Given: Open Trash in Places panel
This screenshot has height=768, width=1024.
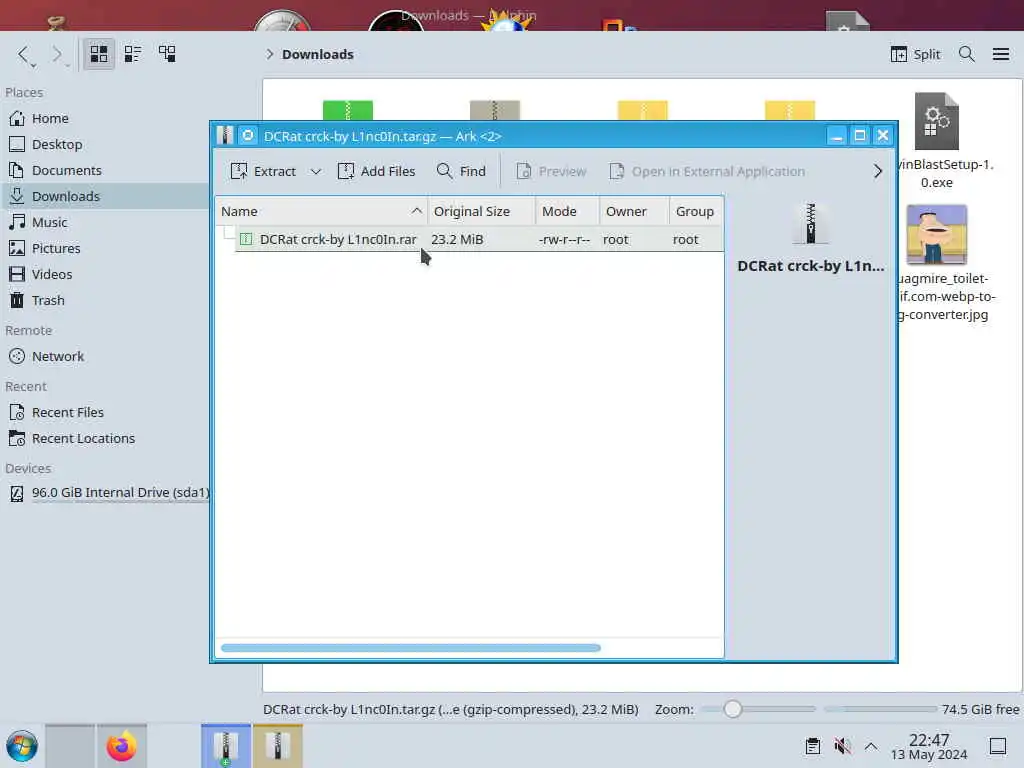Looking at the screenshot, I should point(104,300).
